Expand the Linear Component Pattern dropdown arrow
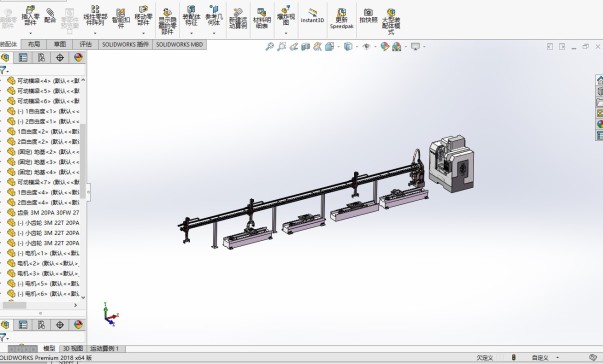The image size is (603, 364). (95, 33)
